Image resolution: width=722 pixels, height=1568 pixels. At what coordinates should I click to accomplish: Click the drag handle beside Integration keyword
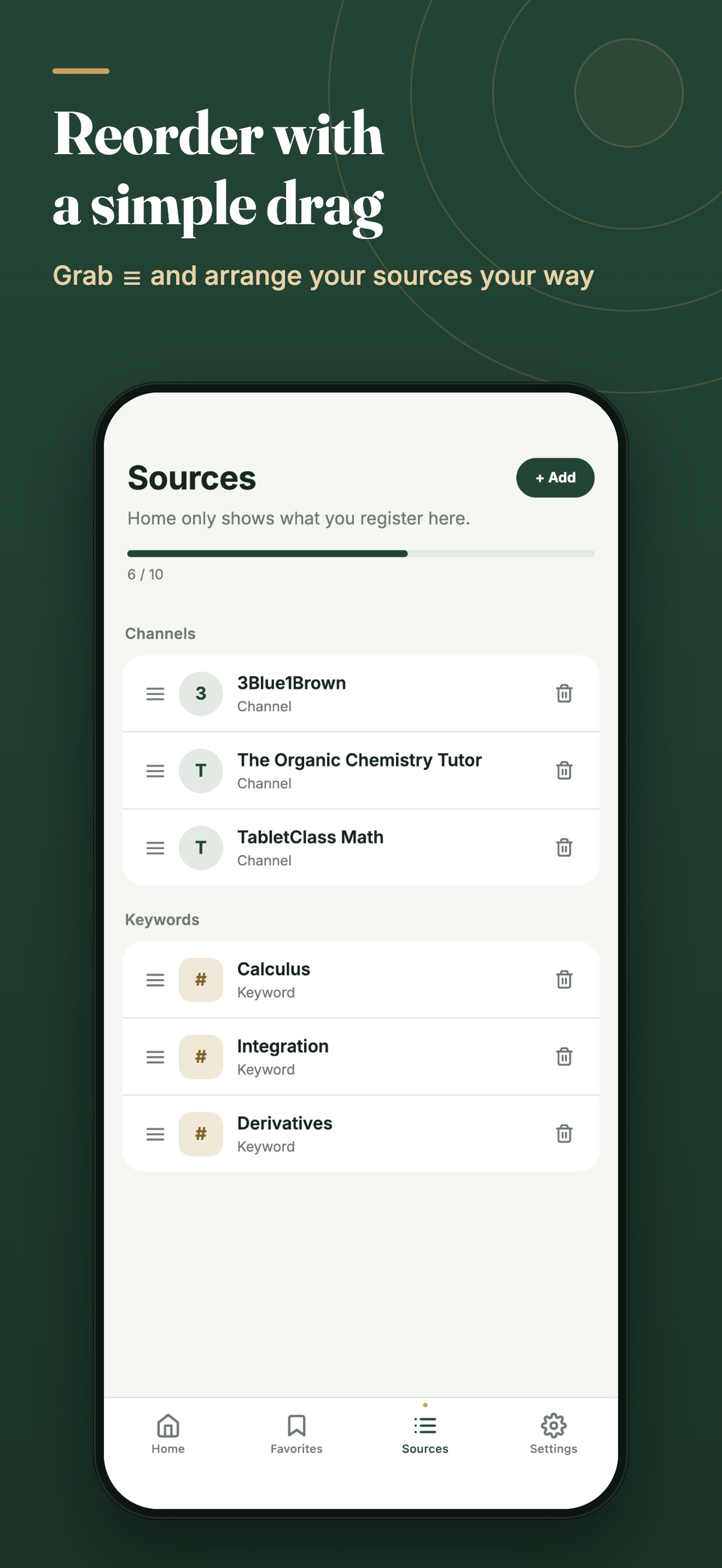pos(155,1057)
